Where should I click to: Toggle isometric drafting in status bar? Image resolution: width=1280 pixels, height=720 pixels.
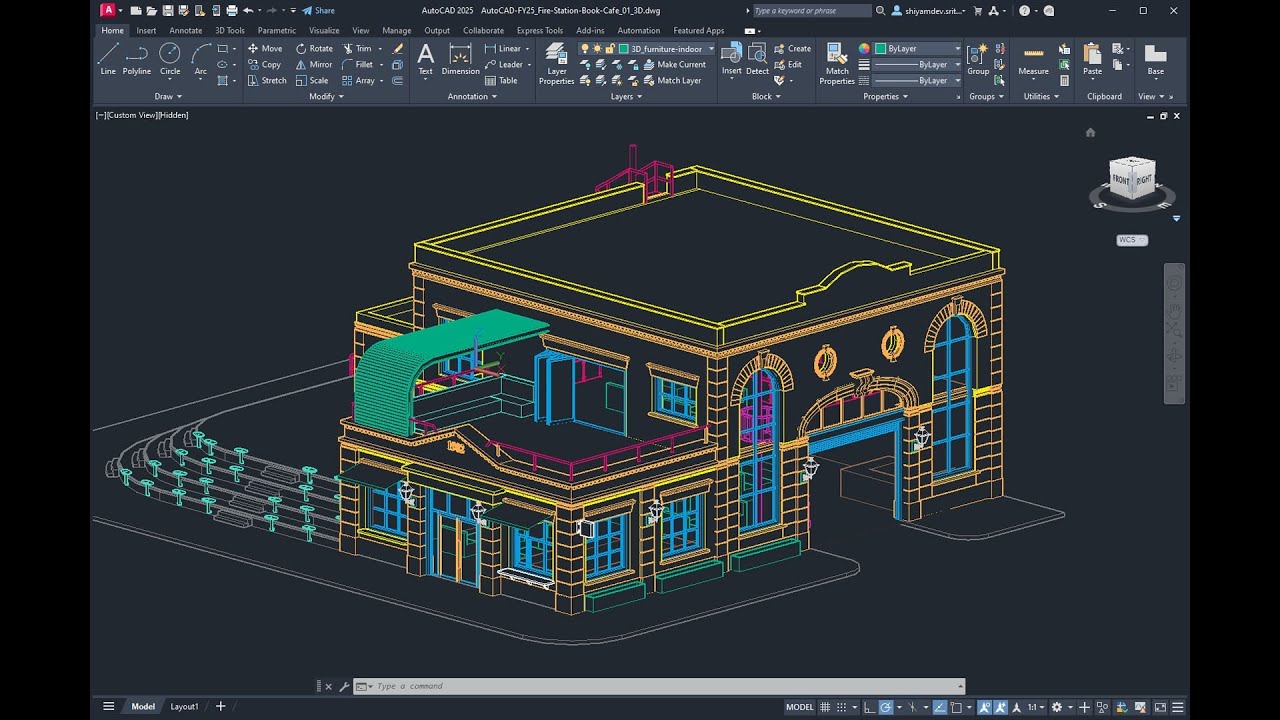pos(910,707)
